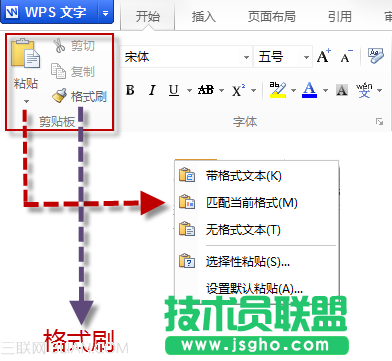Click the 粘贴 text label button
Image resolution: width=392 pixels, height=361 pixels.
coord(26,83)
